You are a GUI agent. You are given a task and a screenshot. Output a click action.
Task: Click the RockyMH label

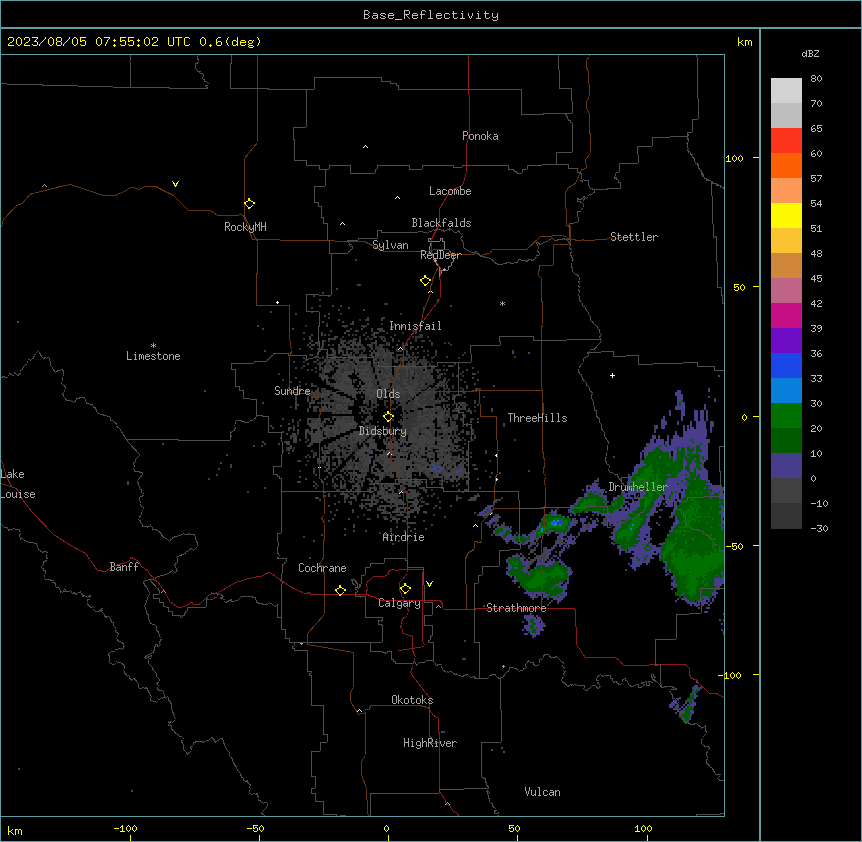[x=245, y=227]
